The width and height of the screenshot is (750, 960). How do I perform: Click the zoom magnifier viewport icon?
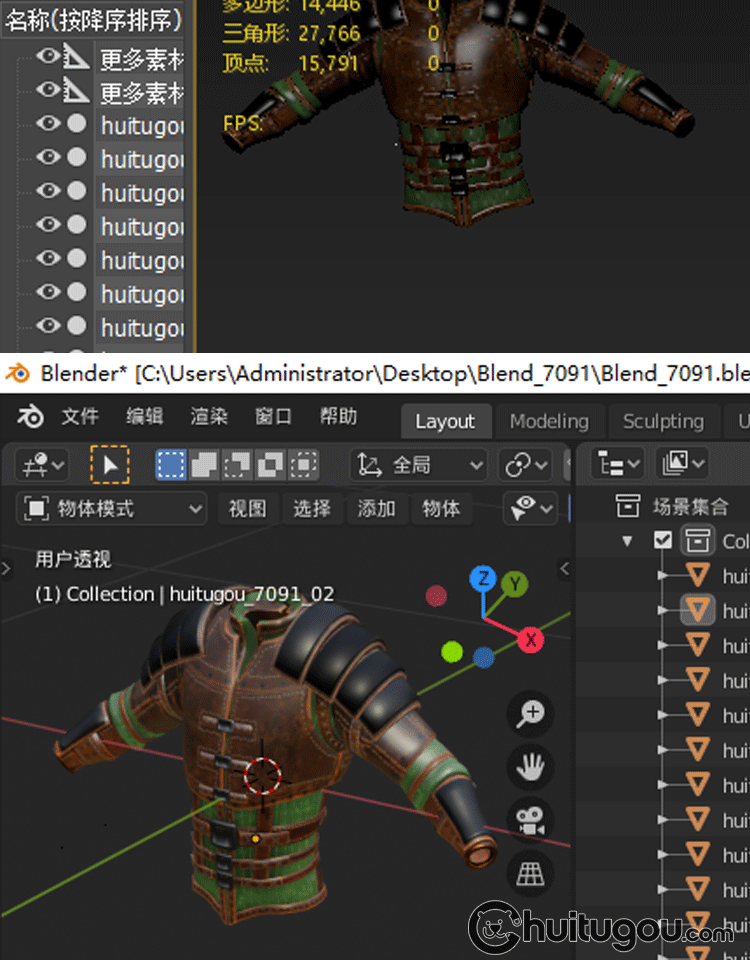click(x=529, y=714)
